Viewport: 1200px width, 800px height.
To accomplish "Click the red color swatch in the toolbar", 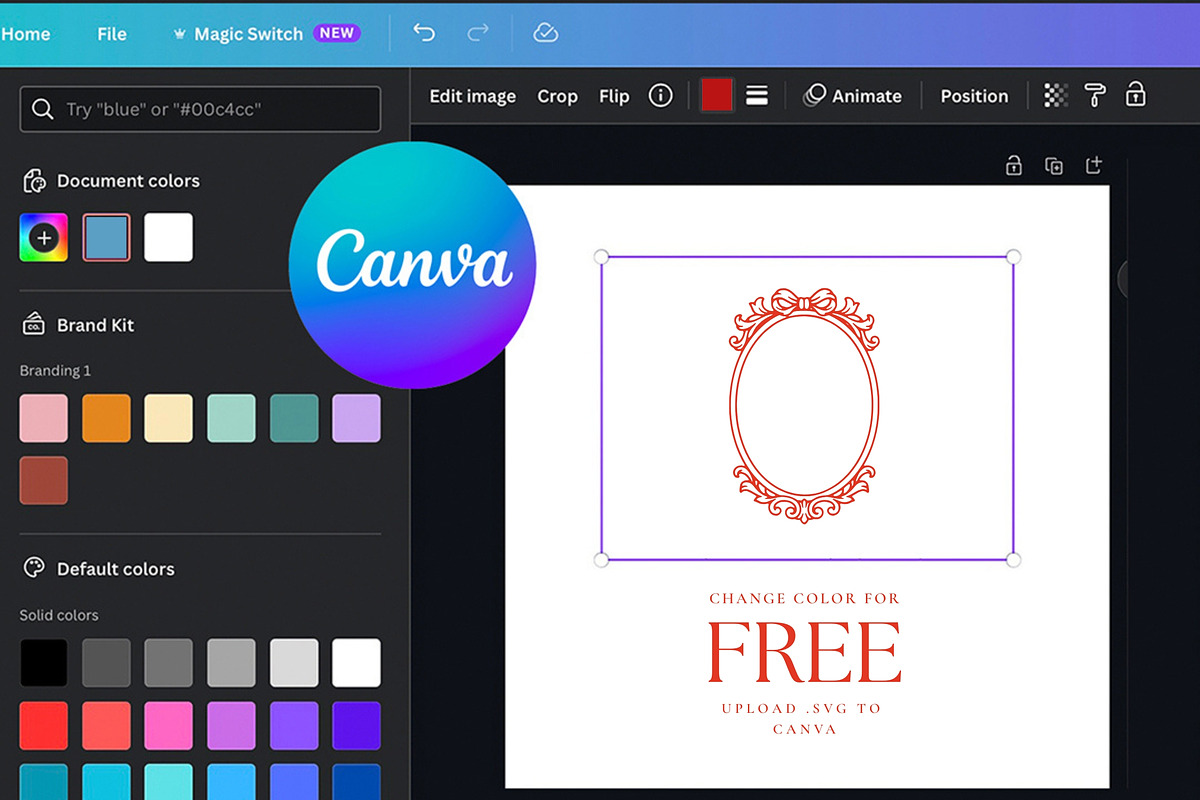I will pyautogui.click(x=717, y=96).
